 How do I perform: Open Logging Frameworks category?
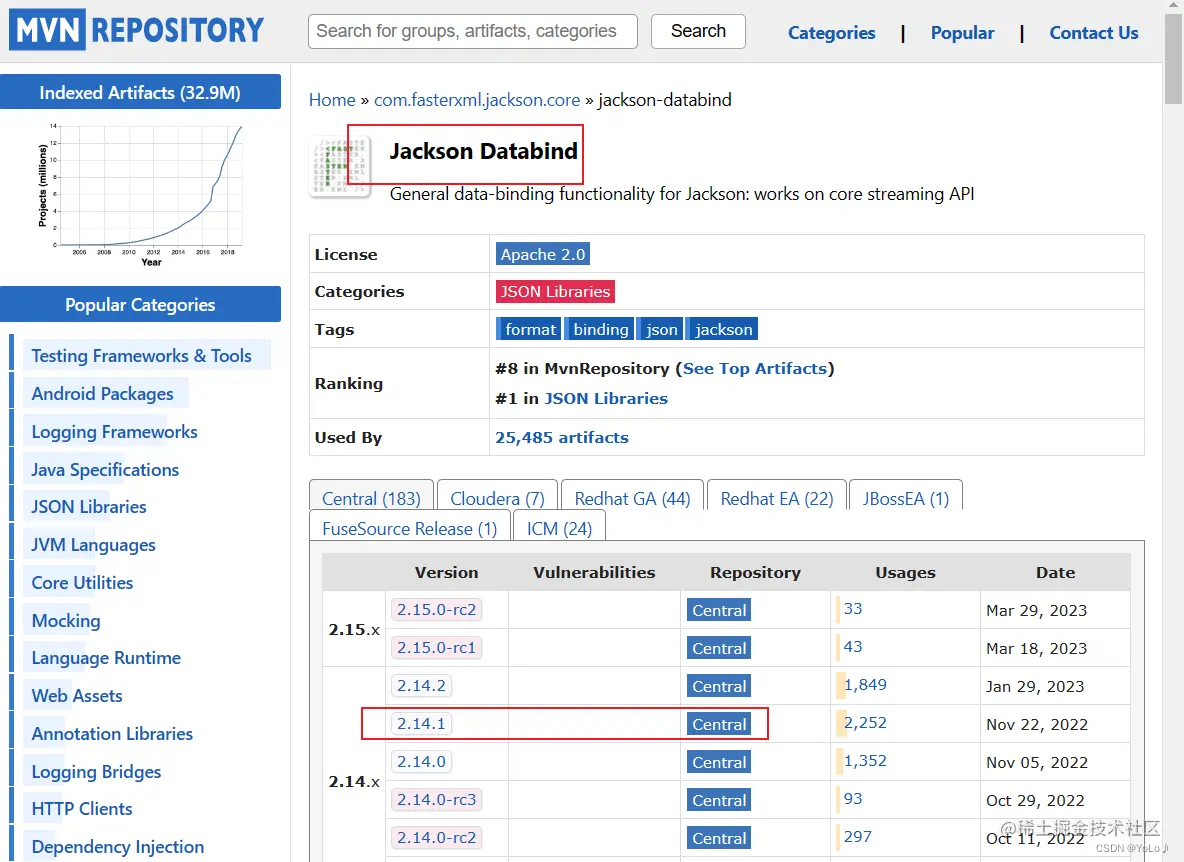click(x=114, y=432)
